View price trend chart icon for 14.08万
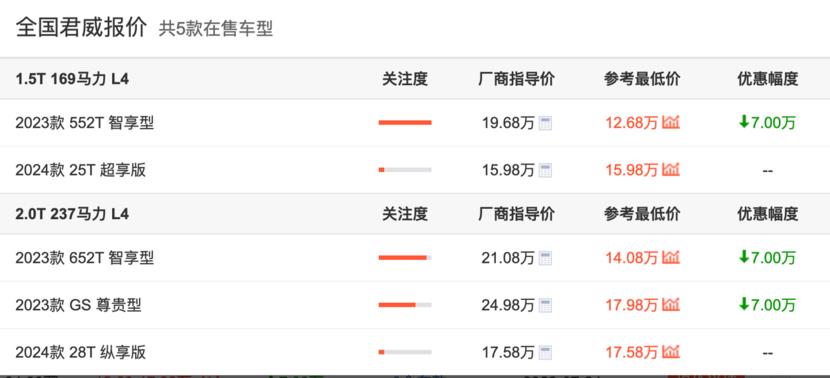 tap(671, 258)
